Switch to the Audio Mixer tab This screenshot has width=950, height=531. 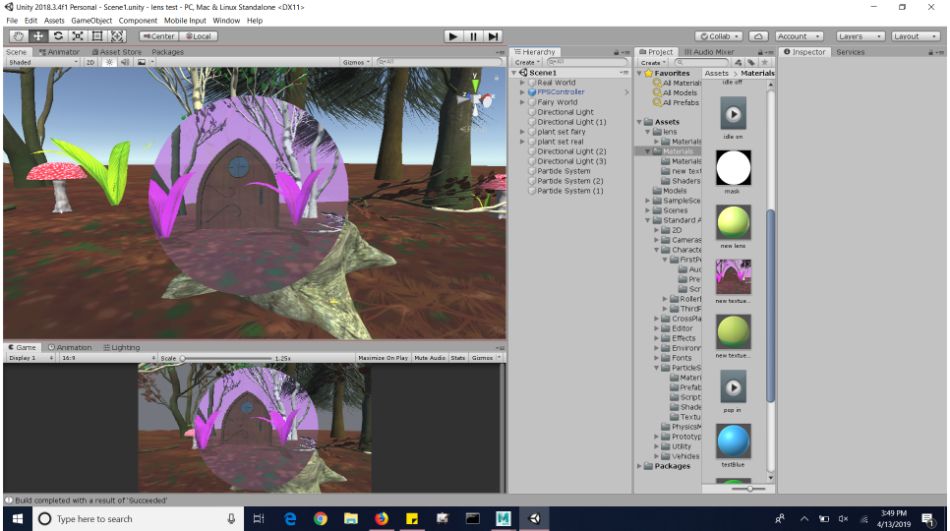(712, 52)
